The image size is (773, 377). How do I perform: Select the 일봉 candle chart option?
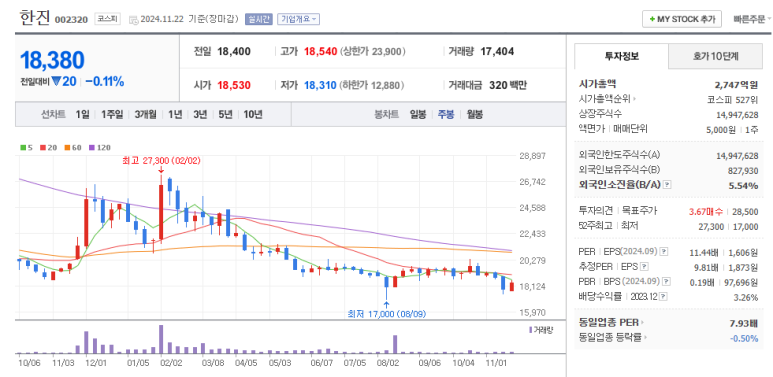pos(418,114)
